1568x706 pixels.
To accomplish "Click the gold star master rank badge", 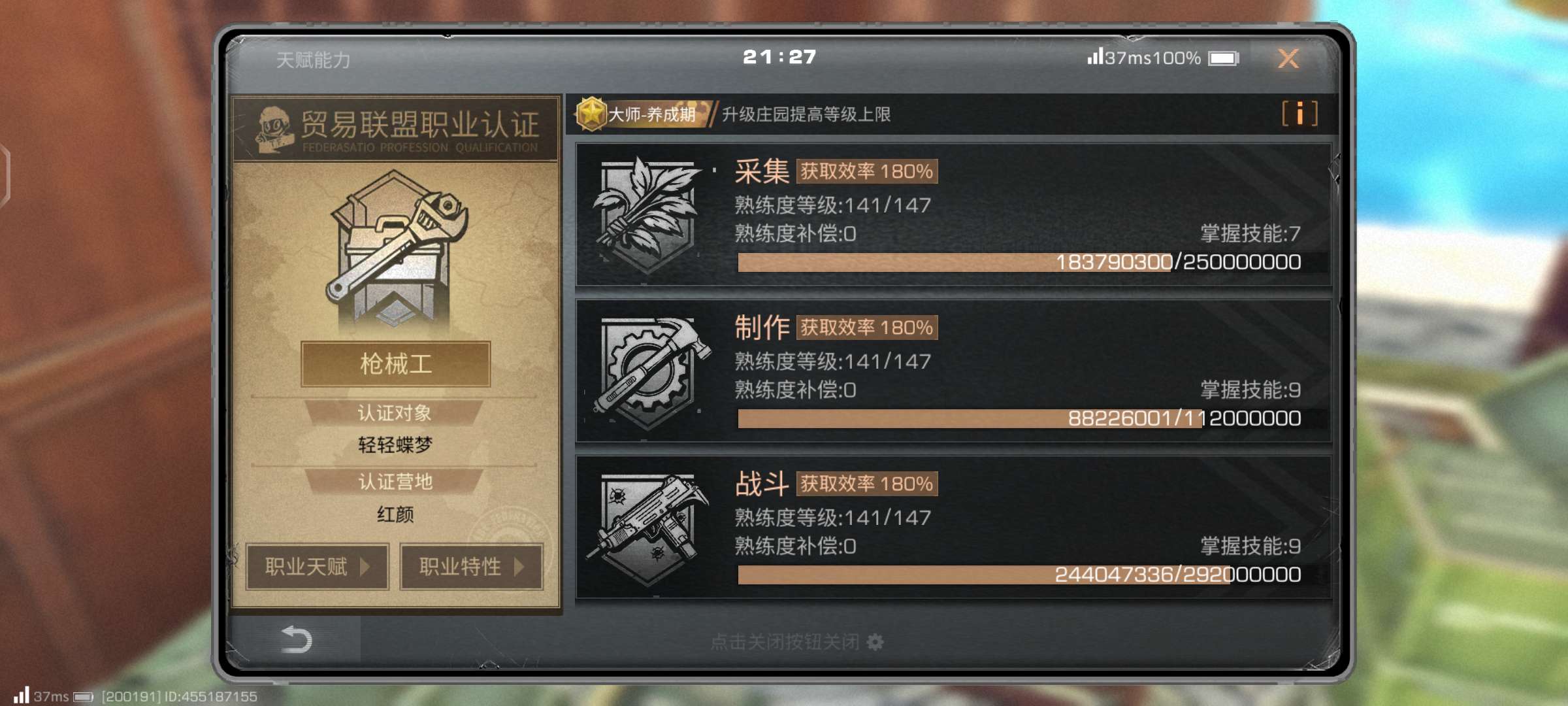I will tap(592, 114).
